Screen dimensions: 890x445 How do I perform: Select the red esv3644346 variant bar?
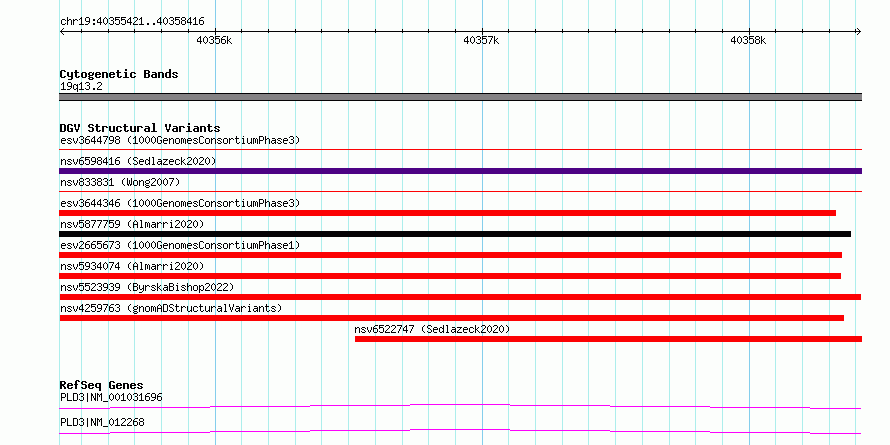point(448,213)
